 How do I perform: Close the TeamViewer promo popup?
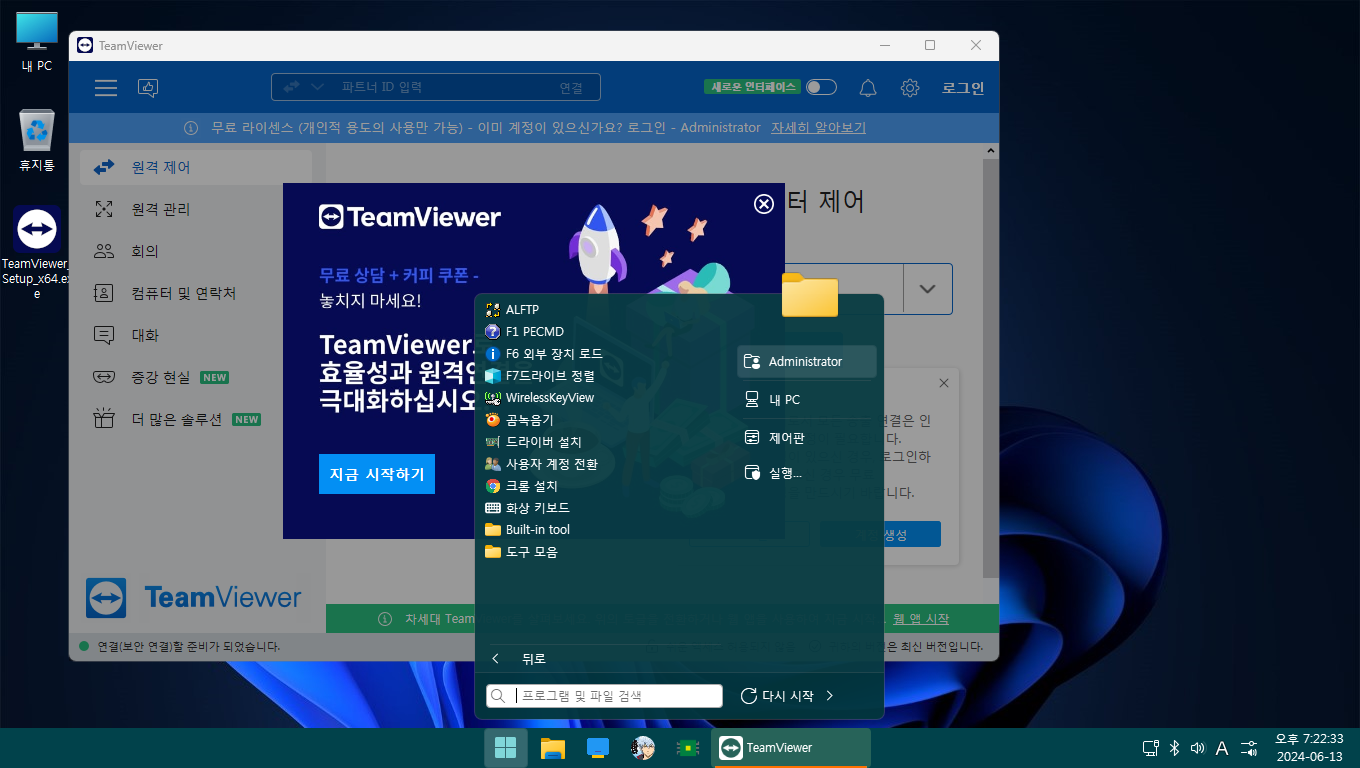764,204
